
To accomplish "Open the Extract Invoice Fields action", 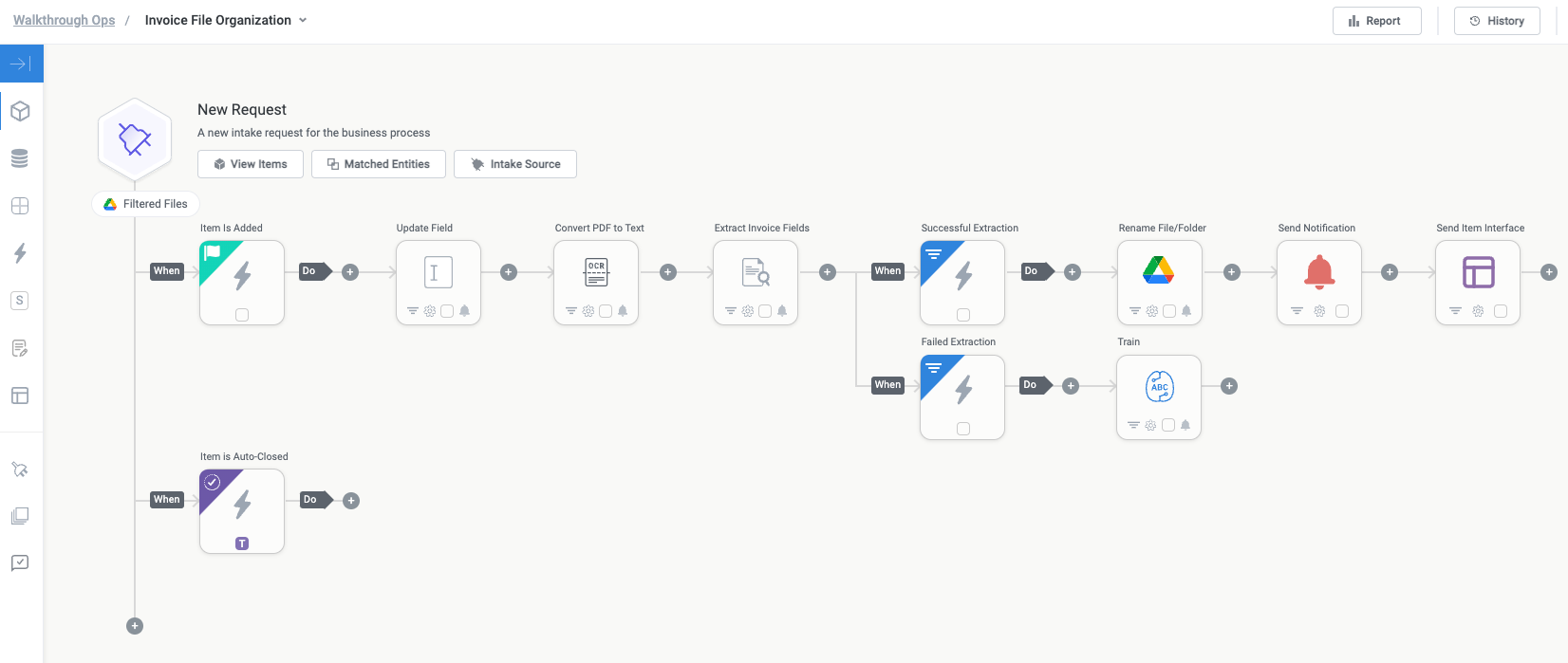I will coord(755,272).
